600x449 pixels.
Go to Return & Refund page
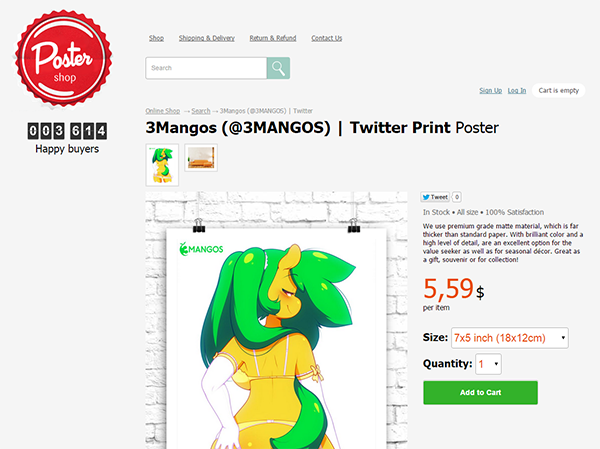tap(273, 38)
